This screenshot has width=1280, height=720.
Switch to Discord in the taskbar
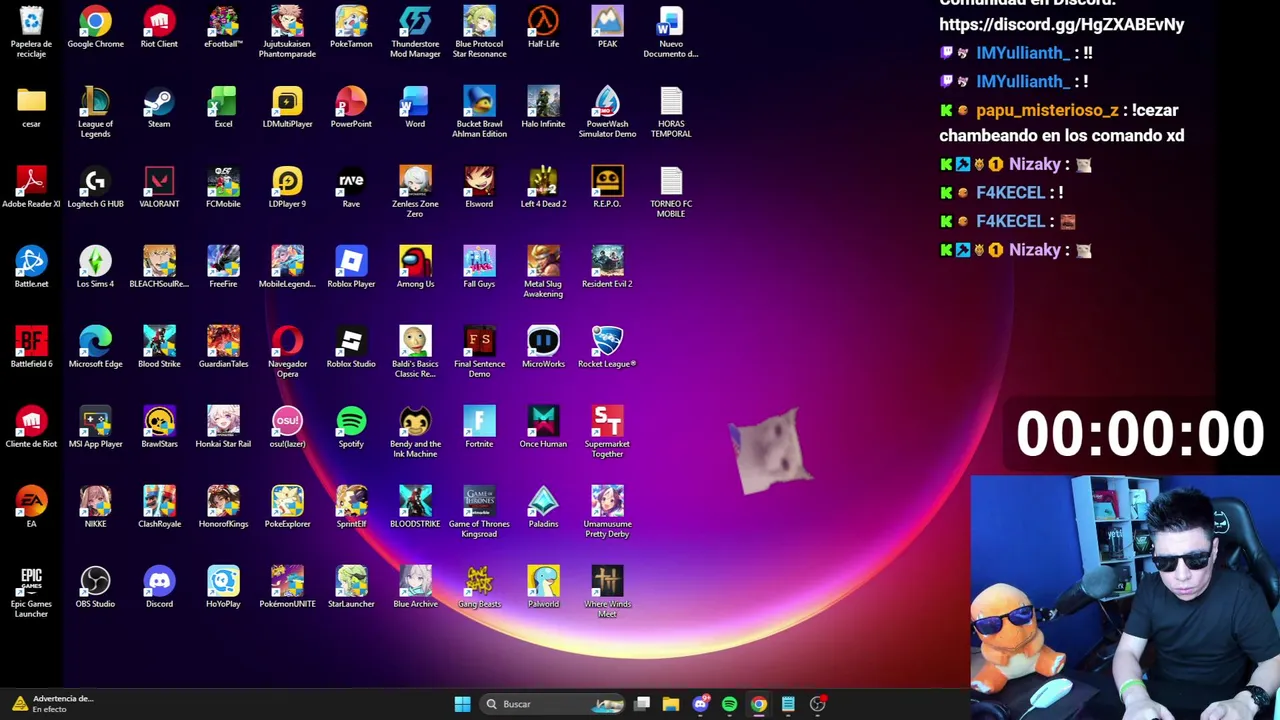(x=700, y=704)
